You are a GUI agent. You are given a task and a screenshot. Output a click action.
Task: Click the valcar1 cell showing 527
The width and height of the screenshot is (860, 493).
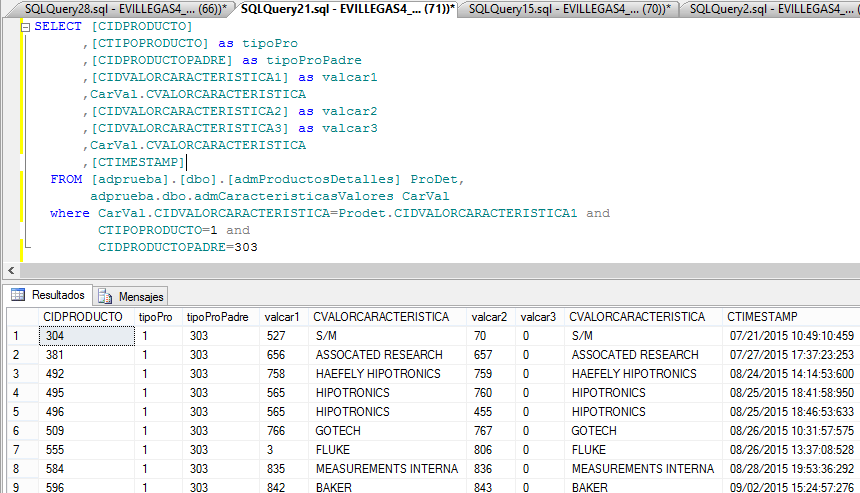[x=284, y=336]
